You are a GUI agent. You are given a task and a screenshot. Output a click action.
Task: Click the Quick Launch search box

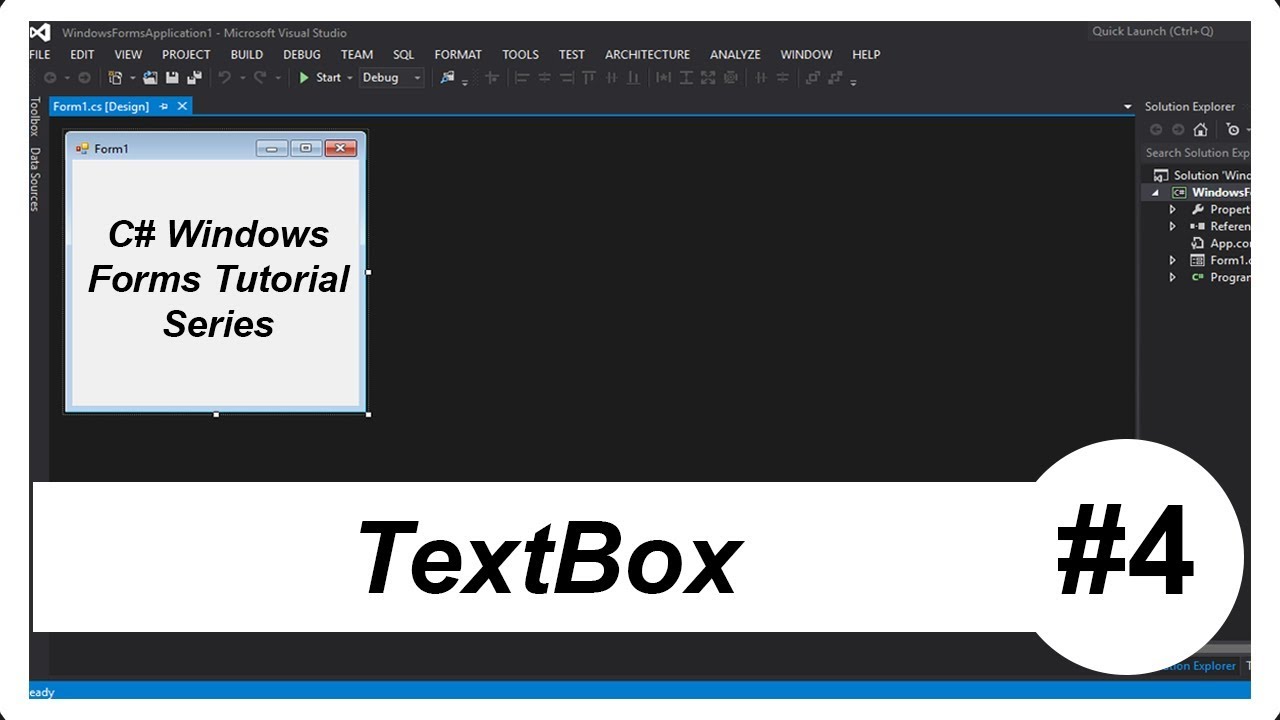coord(1168,32)
